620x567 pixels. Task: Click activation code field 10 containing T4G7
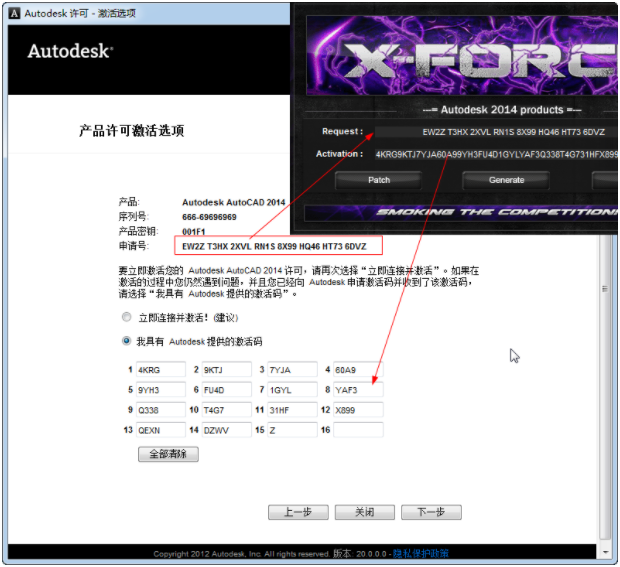click(x=226, y=410)
